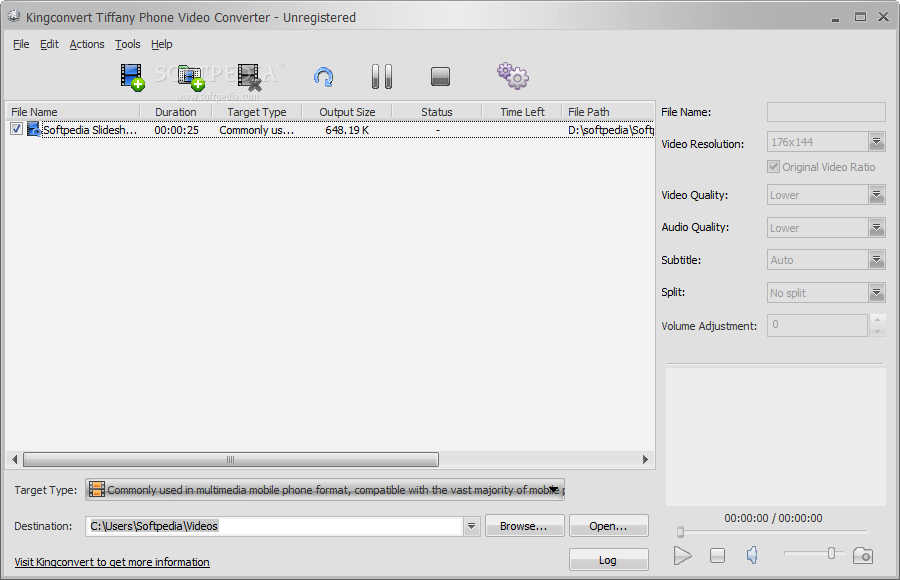This screenshot has height=580, width=900.
Task: Click the Remove video toolbar icon
Action: click(x=250, y=77)
